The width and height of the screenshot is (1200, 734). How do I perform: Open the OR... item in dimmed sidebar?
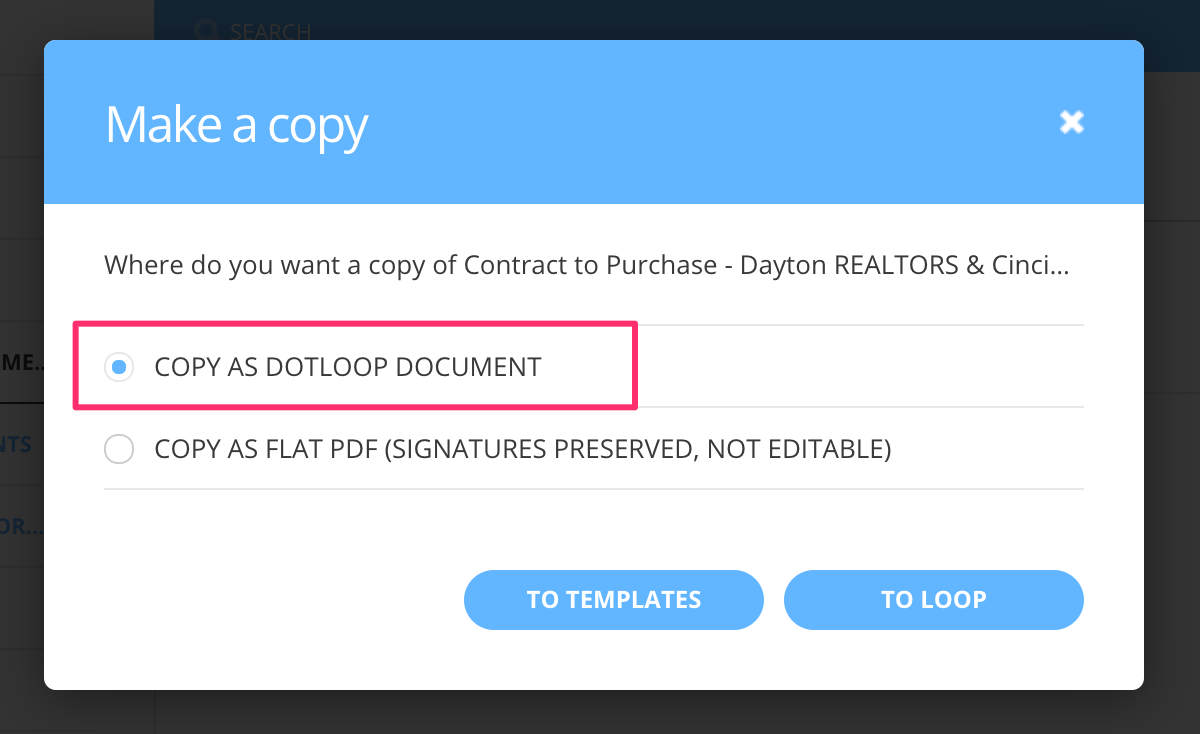coord(22,527)
